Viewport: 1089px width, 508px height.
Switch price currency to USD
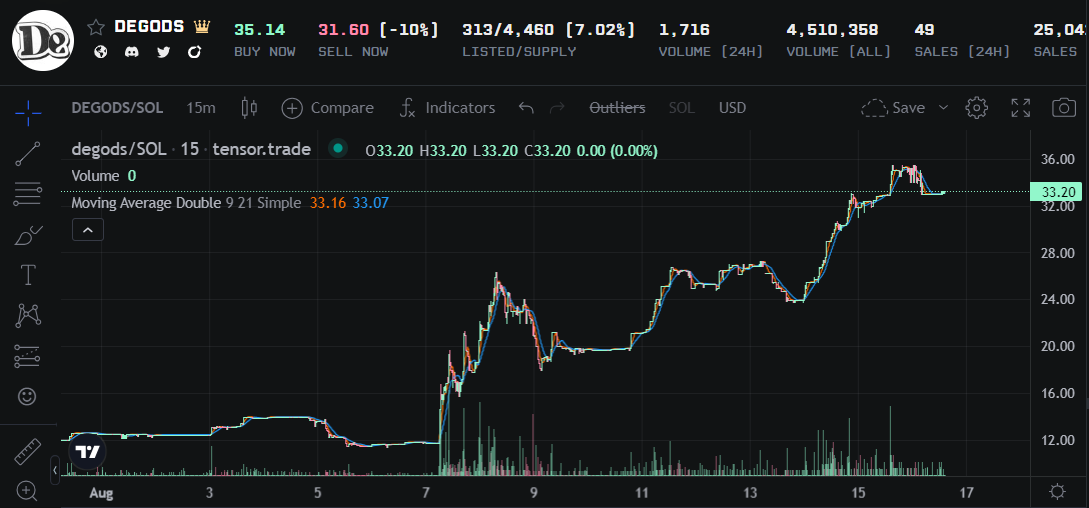click(x=732, y=108)
